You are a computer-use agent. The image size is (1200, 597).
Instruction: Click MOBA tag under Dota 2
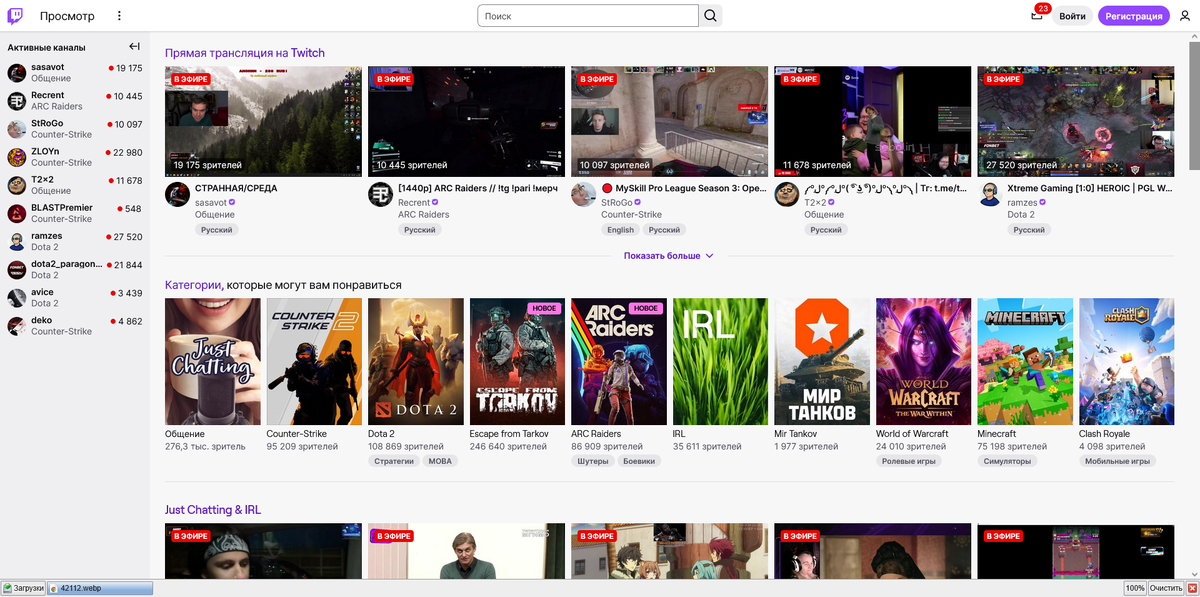coord(440,462)
